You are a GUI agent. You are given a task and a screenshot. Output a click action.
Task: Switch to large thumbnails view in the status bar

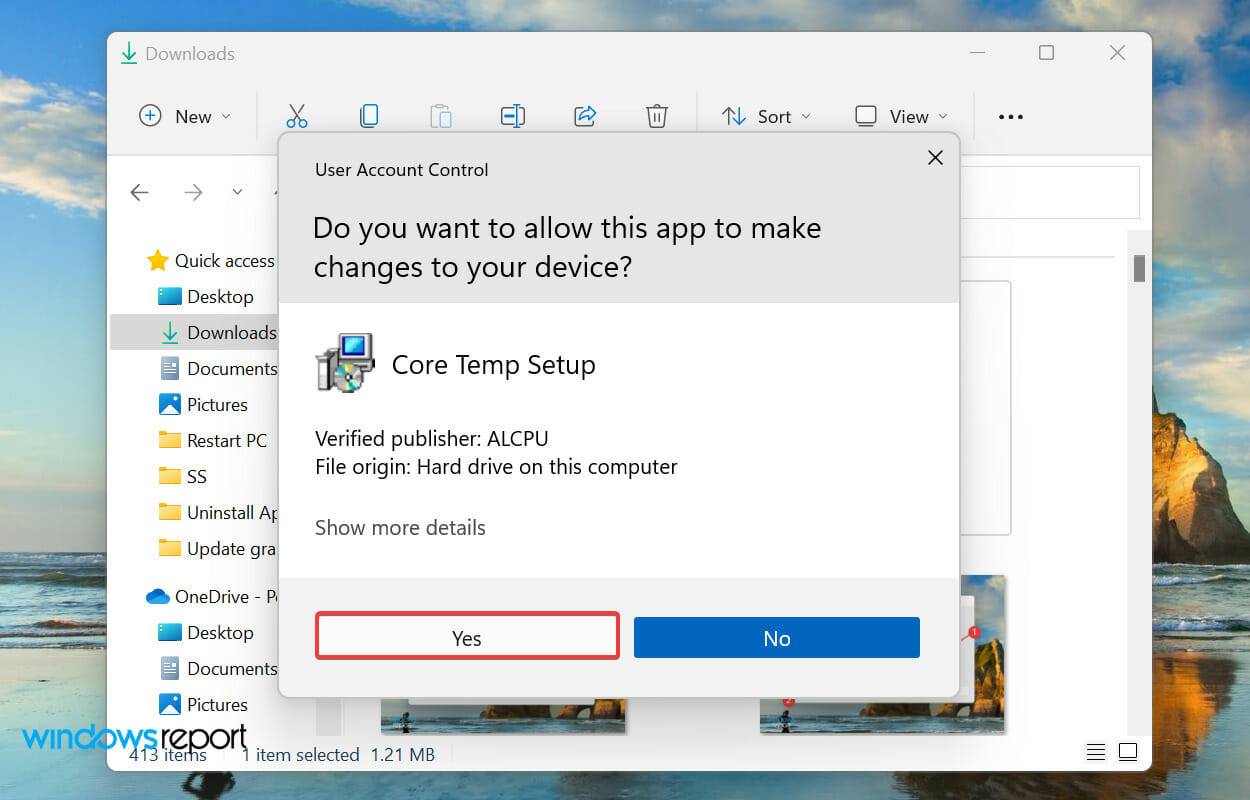[1128, 751]
